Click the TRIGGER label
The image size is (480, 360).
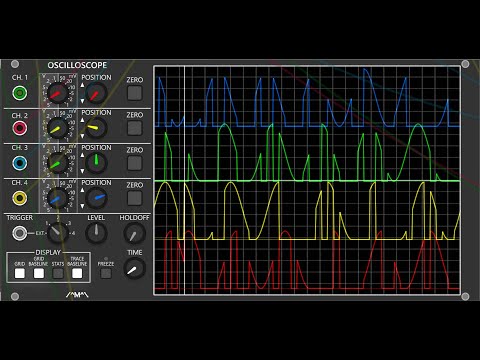(20, 218)
